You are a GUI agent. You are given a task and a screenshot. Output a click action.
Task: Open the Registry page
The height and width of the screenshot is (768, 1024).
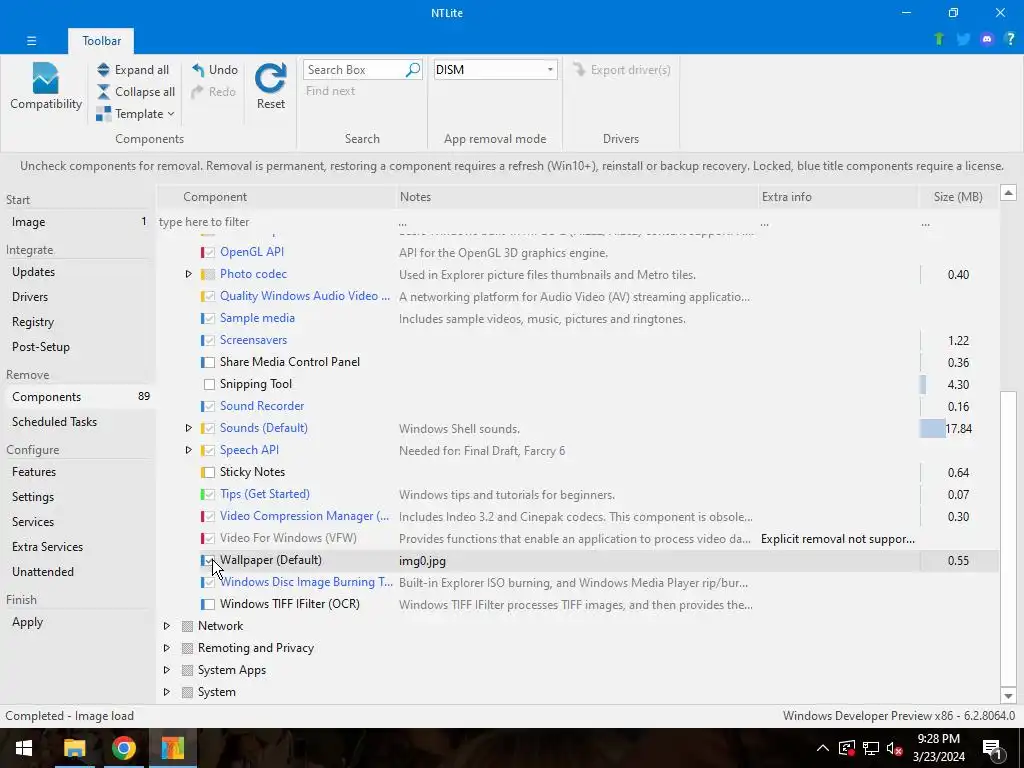[x=33, y=322]
